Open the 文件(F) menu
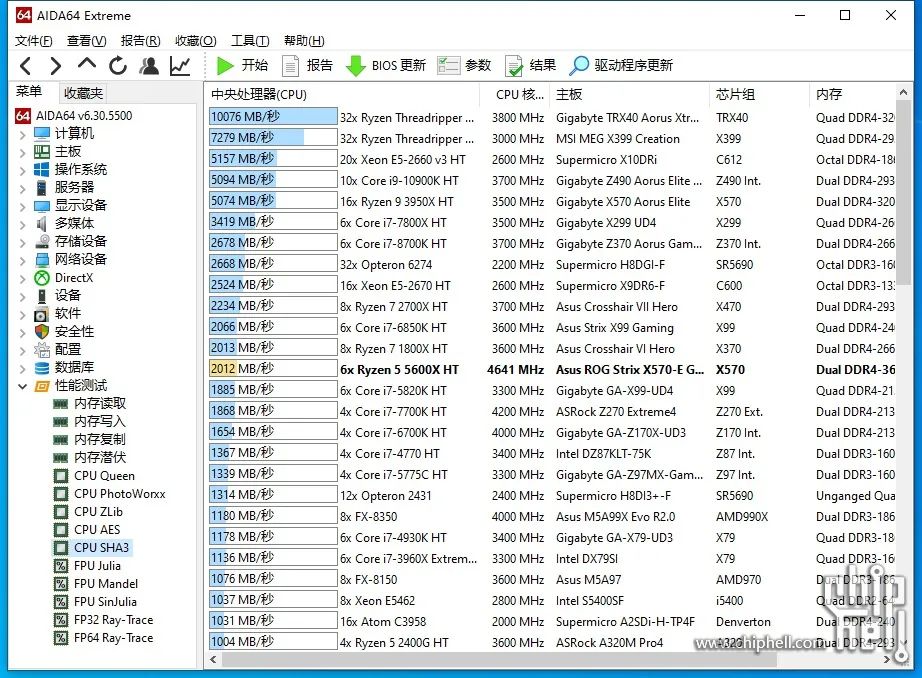 34,41
